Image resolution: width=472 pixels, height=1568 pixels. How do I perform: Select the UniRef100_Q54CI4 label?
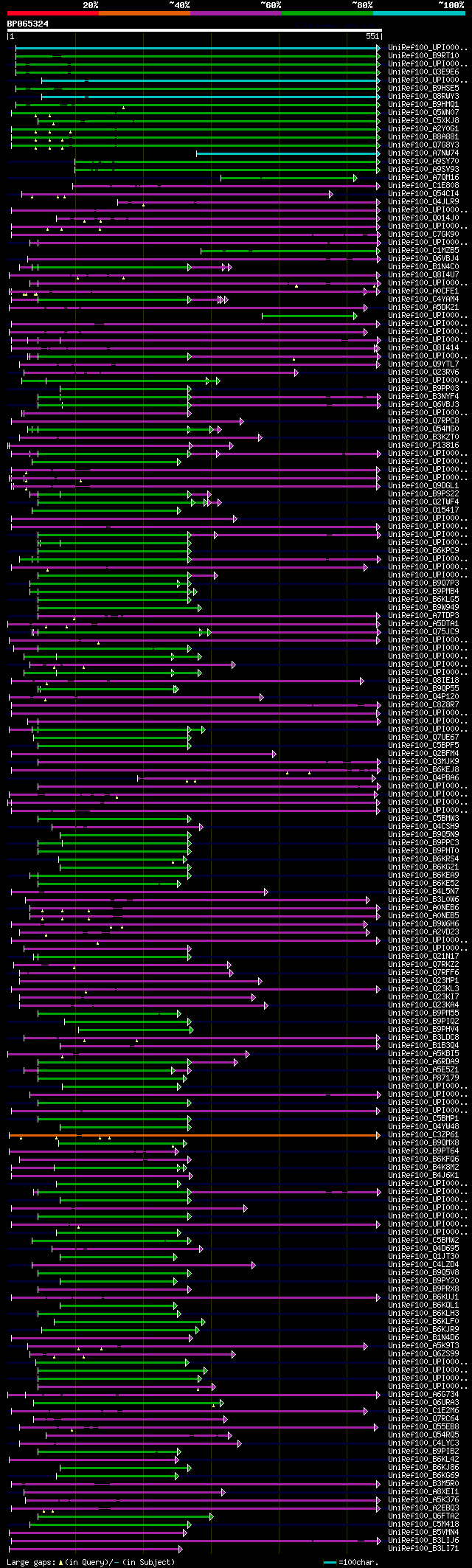pyautogui.click(x=423, y=193)
